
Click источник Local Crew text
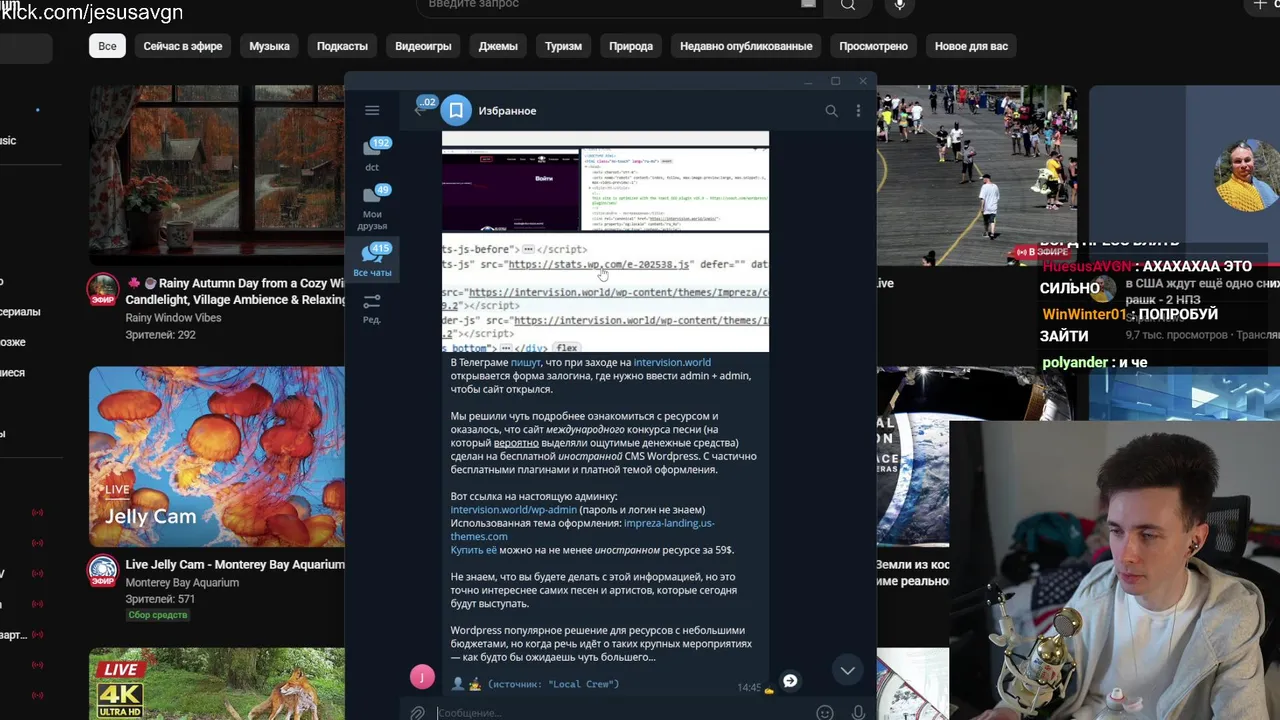tap(553, 684)
